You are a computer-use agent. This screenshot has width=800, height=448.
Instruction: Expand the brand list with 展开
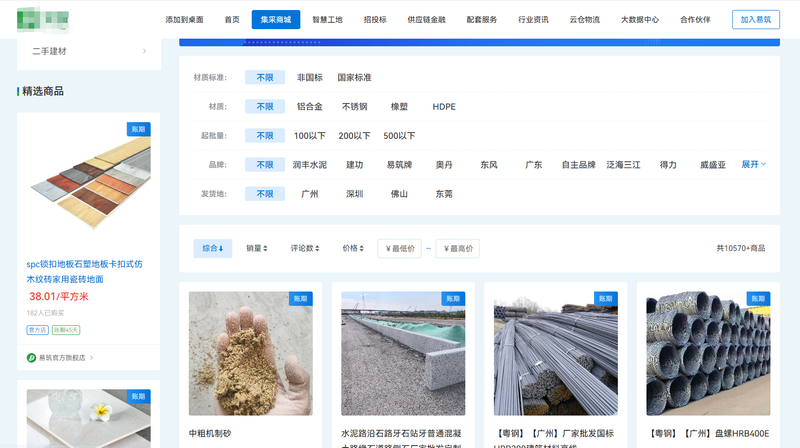point(754,164)
